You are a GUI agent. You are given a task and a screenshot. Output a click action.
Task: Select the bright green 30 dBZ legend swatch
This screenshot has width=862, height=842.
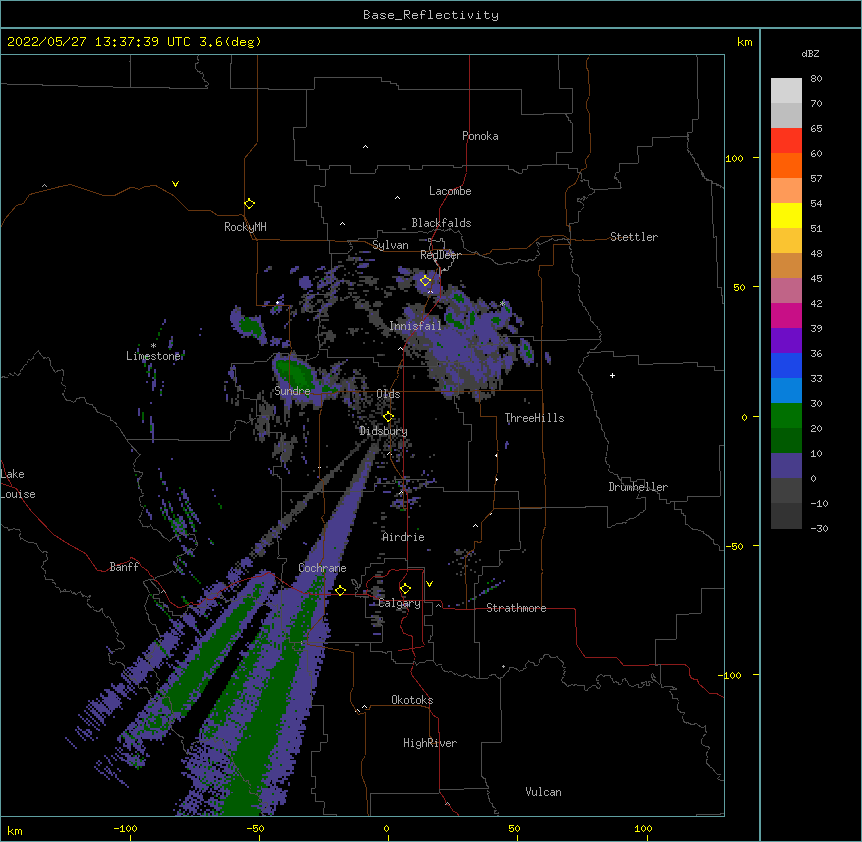786,416
